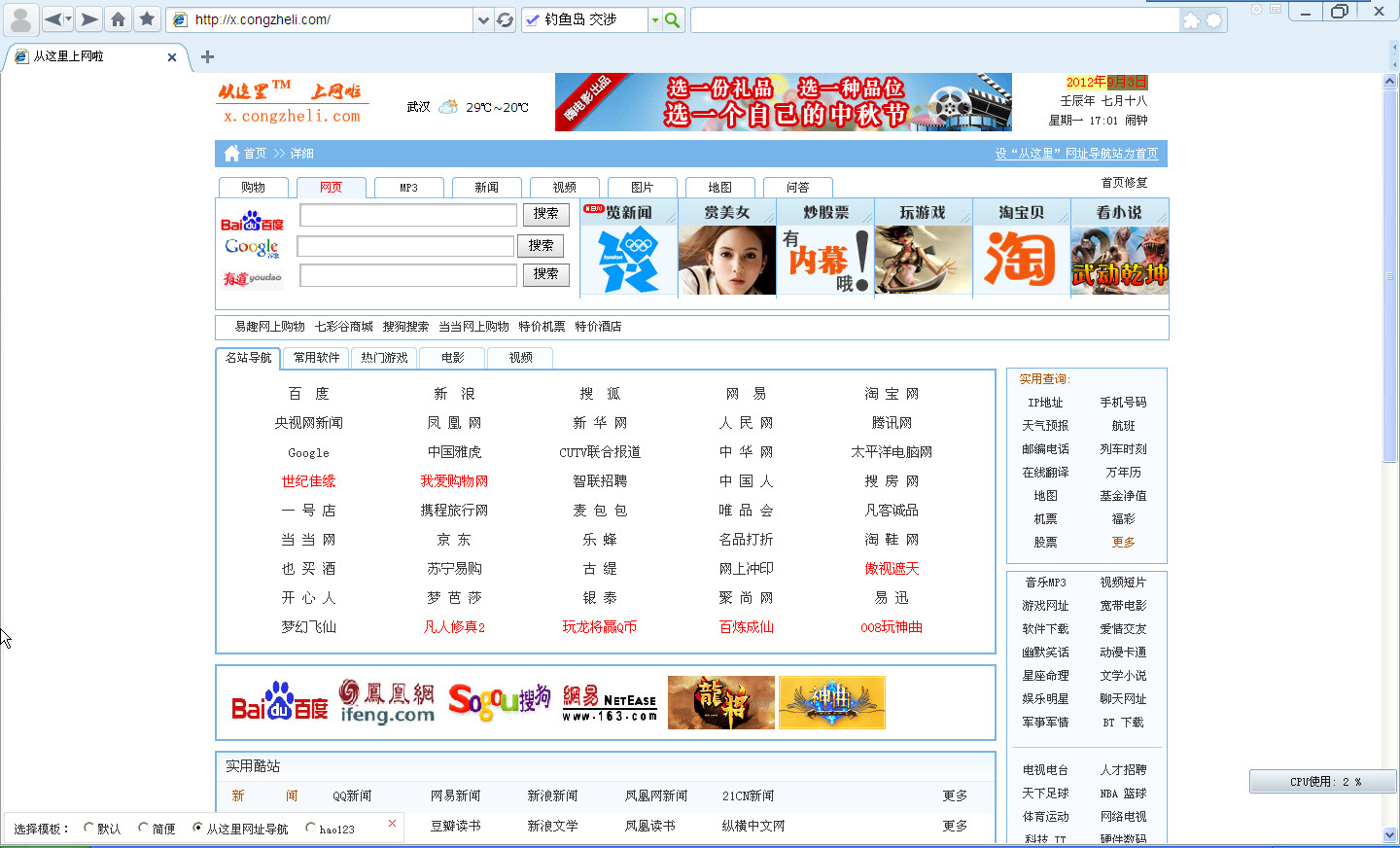Click 搜索 button in the Google row
This screenshot has width=1400, height=848.
pos(541,246)
